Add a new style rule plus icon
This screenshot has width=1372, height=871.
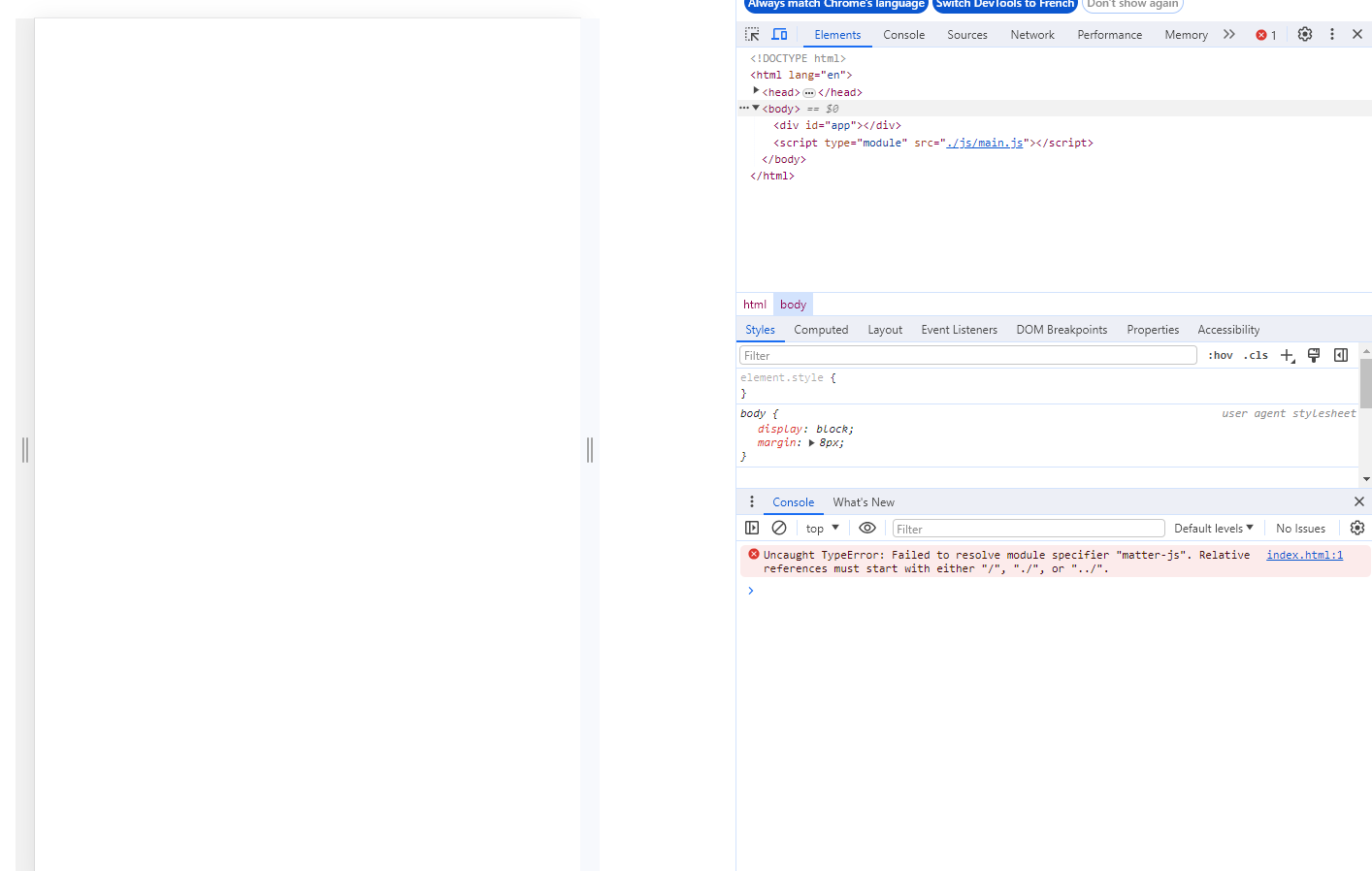tap(1288, 356)
